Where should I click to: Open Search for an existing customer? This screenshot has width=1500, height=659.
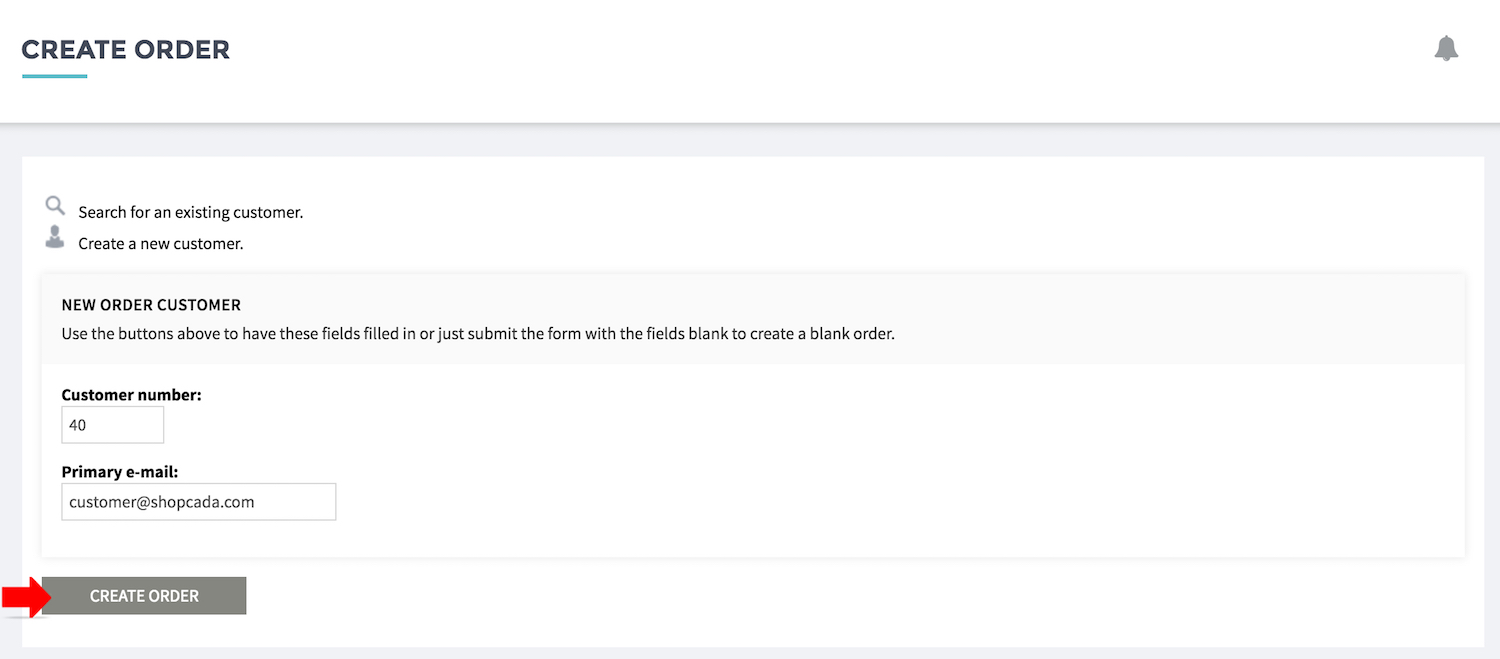(191, 212)
